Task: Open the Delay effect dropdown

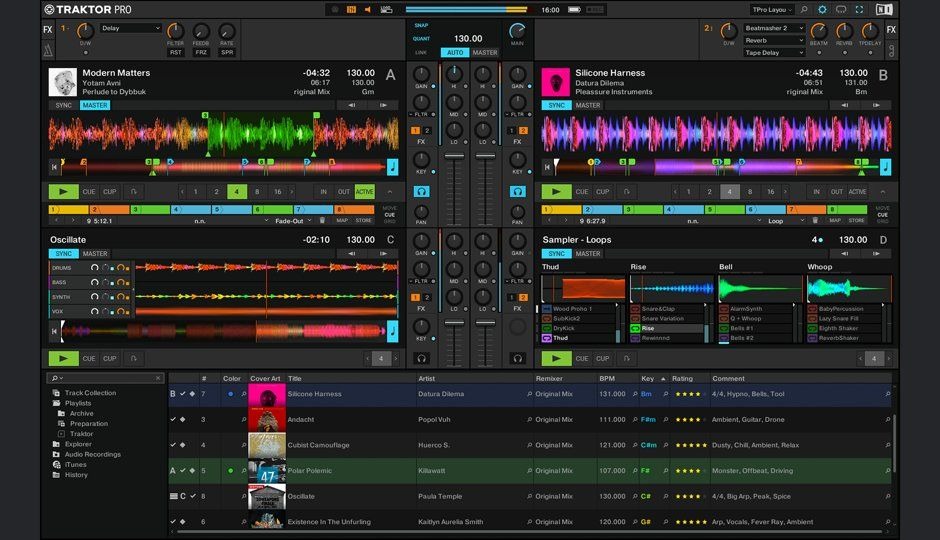Action: [x=131, y=28]
